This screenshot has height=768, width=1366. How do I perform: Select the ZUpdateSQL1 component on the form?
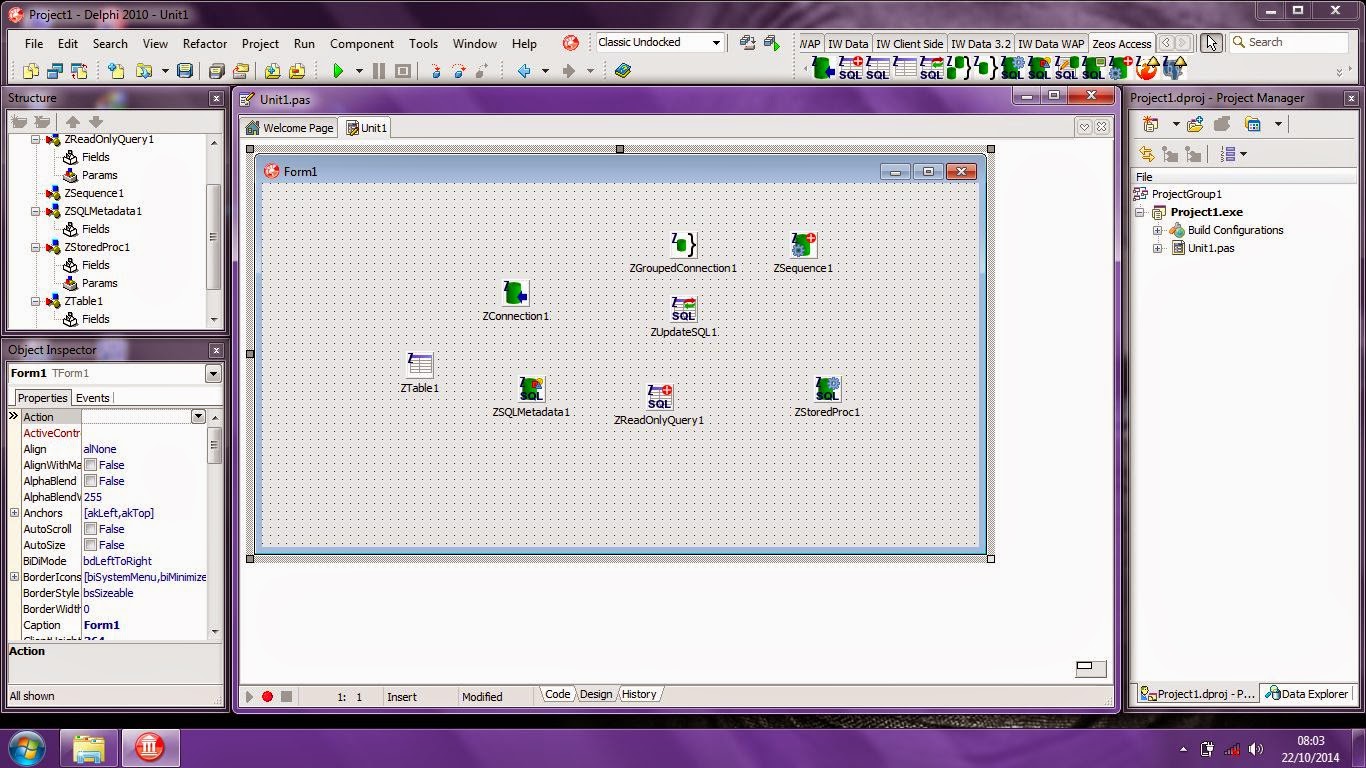pos(683,309)
